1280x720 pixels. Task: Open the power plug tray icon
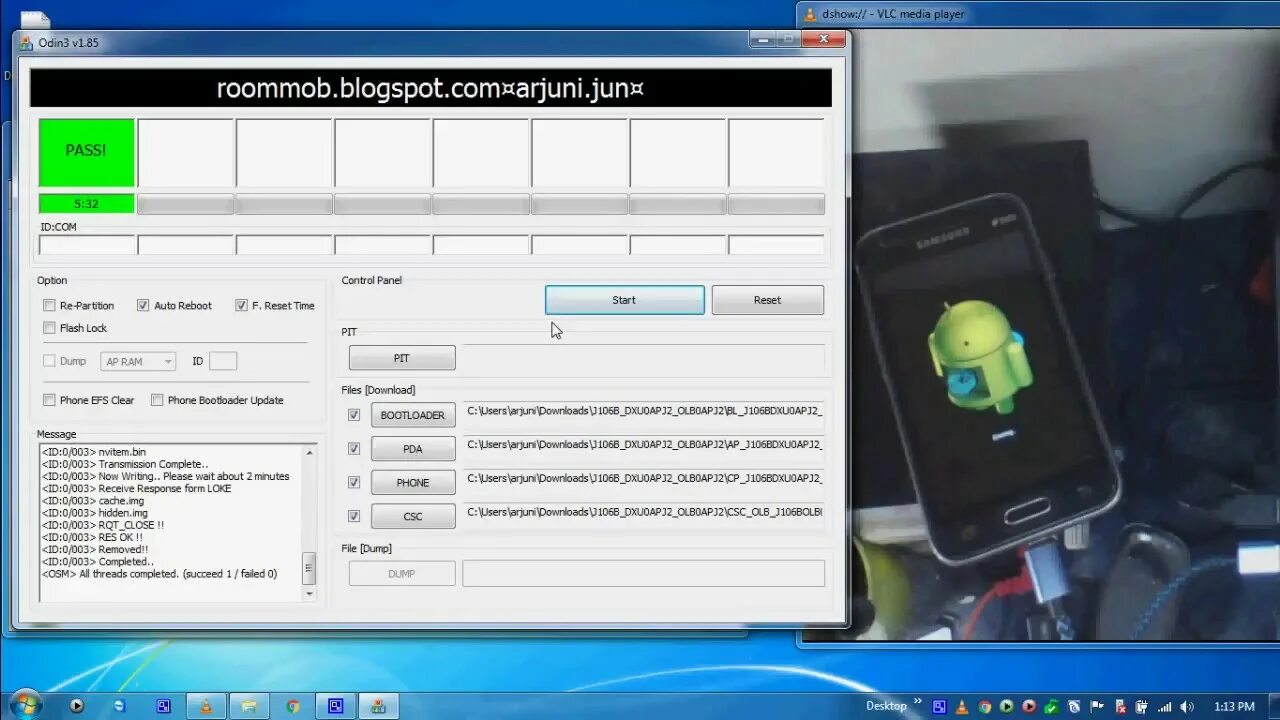[1142, 706]
